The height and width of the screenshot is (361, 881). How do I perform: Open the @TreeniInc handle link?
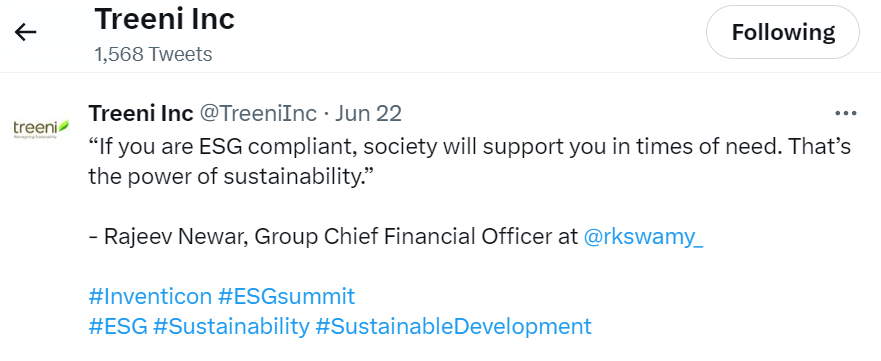click(258, 113)
